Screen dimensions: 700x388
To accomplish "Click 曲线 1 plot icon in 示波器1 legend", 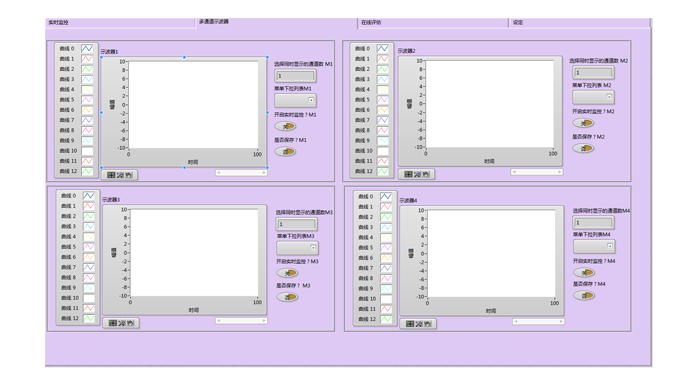I will pos(87,58).
